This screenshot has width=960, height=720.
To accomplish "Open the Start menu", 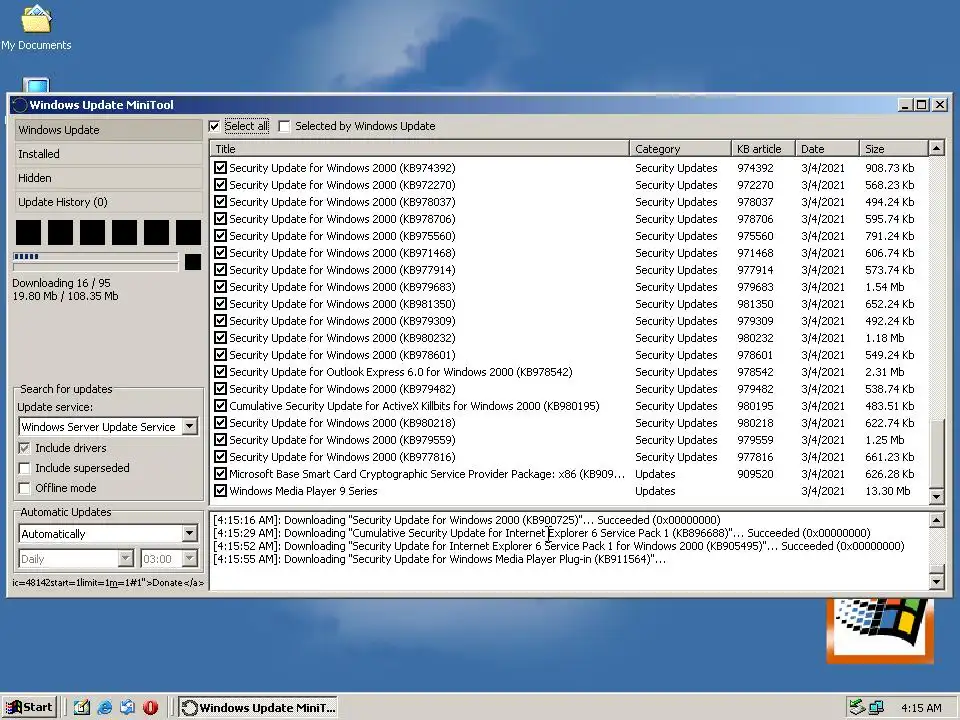I will point(29,707).
